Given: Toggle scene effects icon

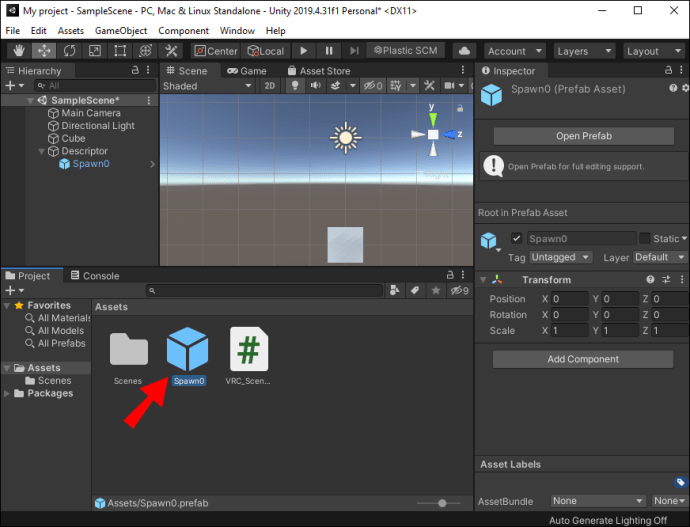Looking at the screenshot, I should pyautogui.click(x=336, y=85).
